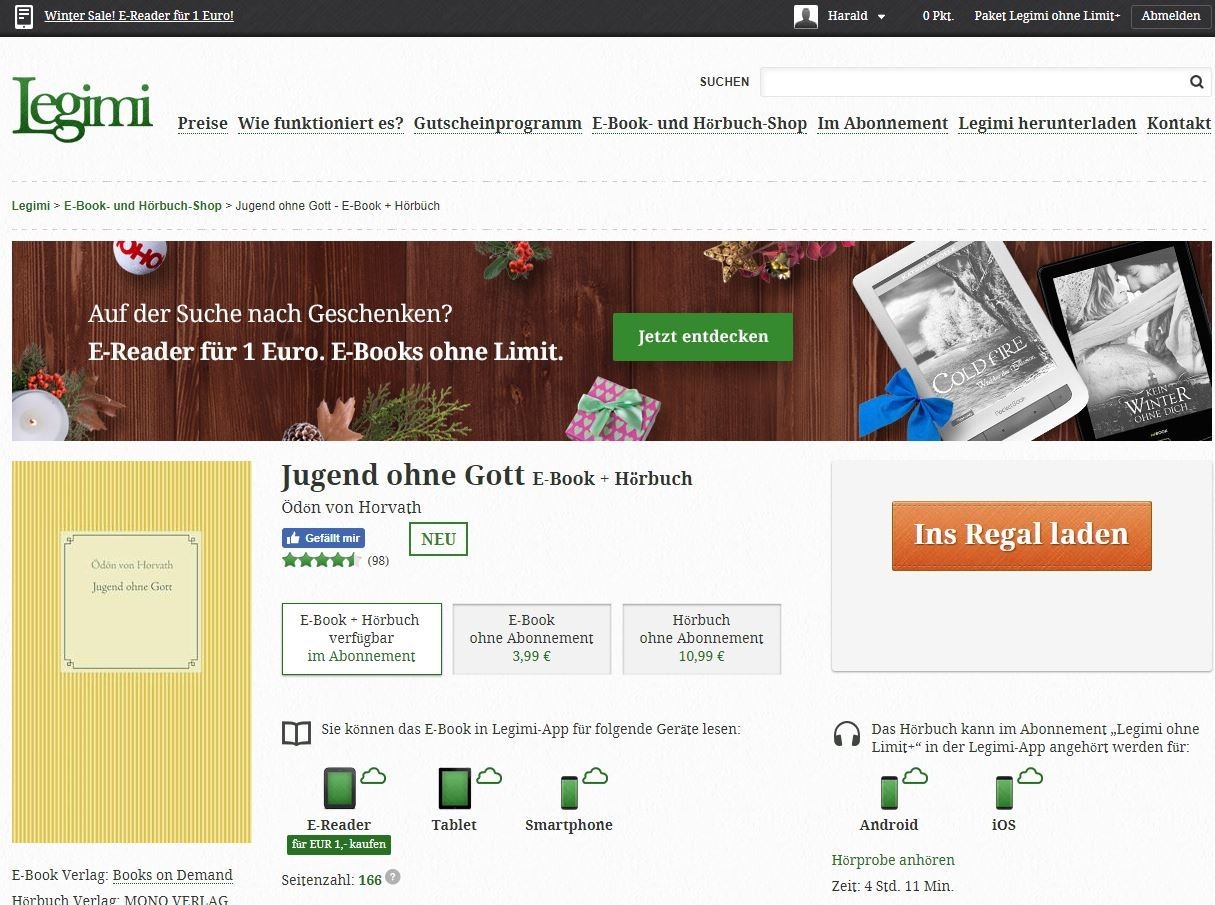This screenshot has width=1215, height=905.
Task: Click the Android phone icon
Action: 888,792
